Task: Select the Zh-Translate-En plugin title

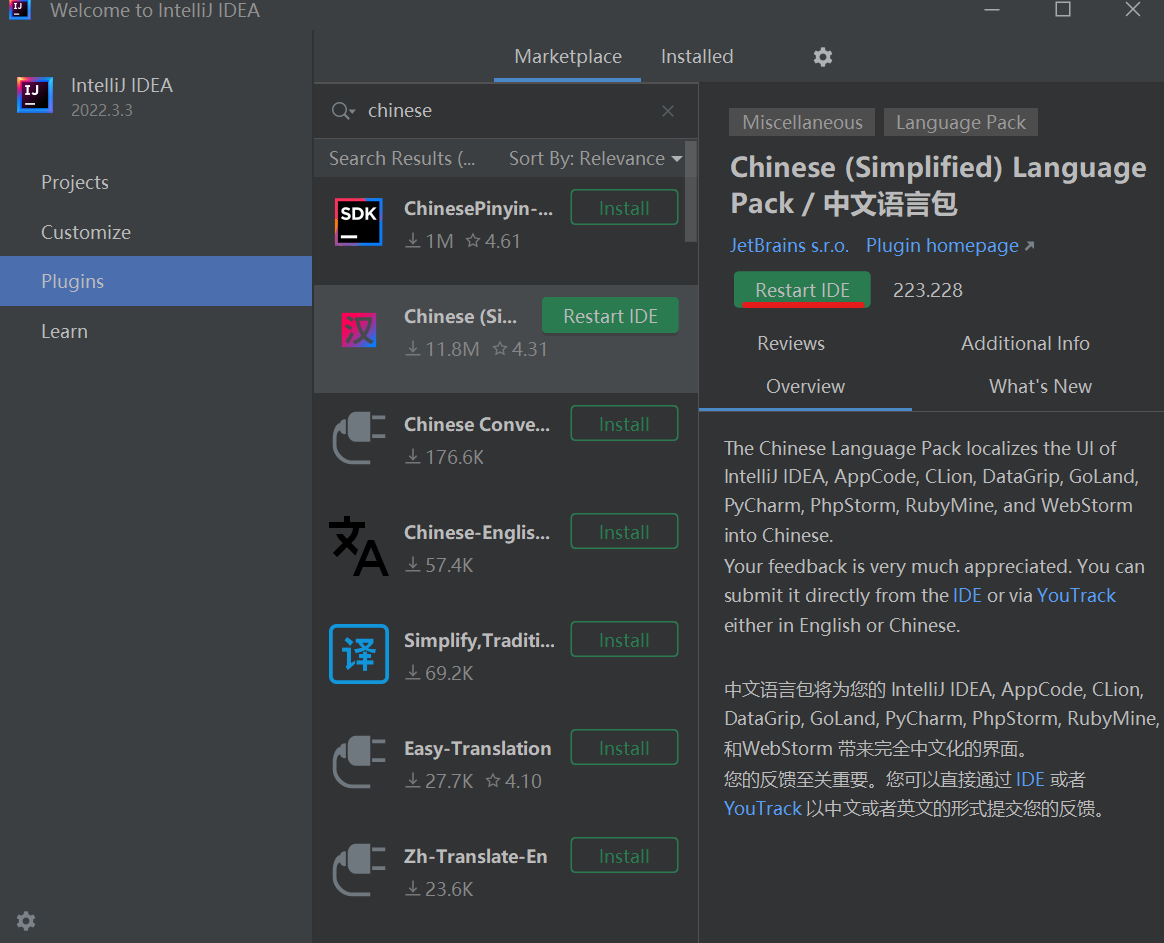Action: [475, 857]
